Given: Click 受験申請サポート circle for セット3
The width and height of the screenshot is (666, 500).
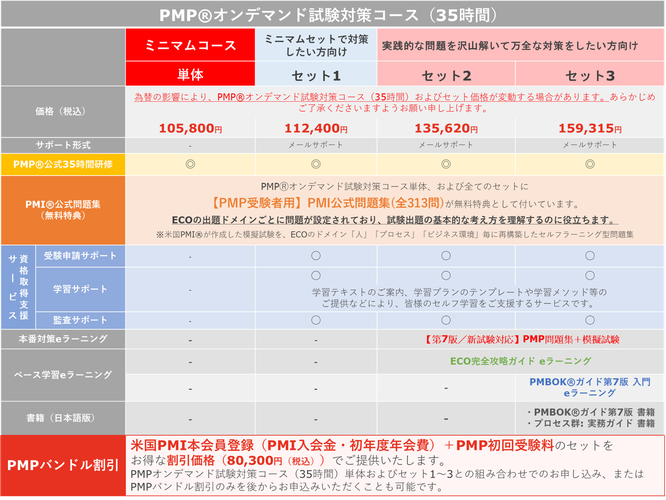Looking at the screenshot, I should click(590, 256).
